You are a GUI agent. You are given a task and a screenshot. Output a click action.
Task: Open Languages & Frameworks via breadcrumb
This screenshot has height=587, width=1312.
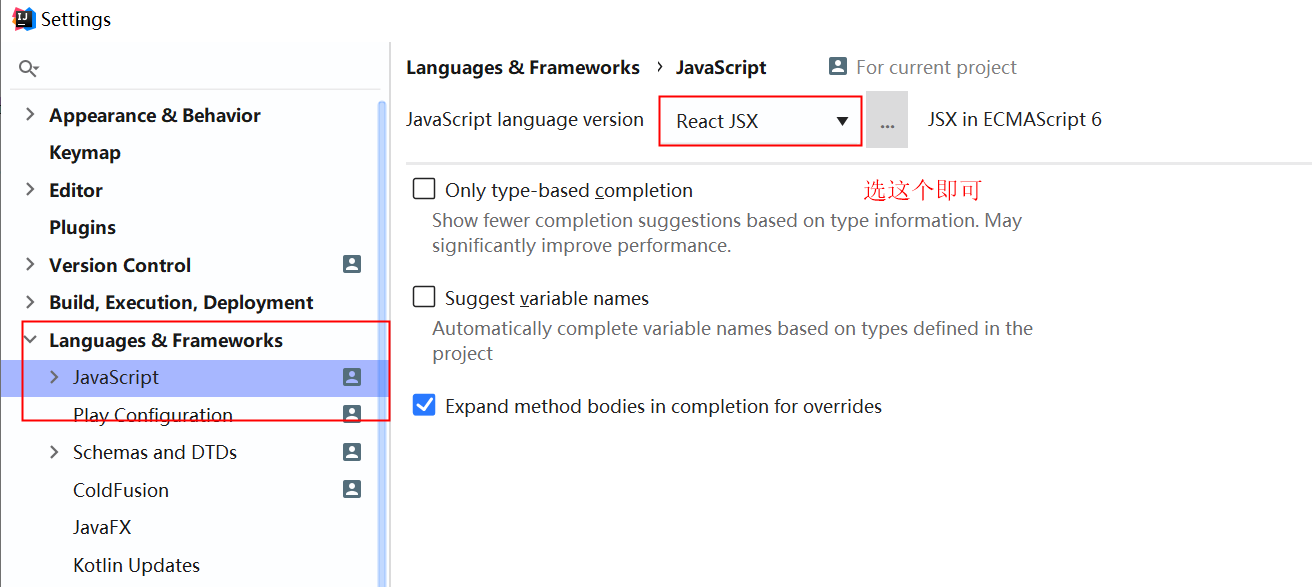click(523, 66)
